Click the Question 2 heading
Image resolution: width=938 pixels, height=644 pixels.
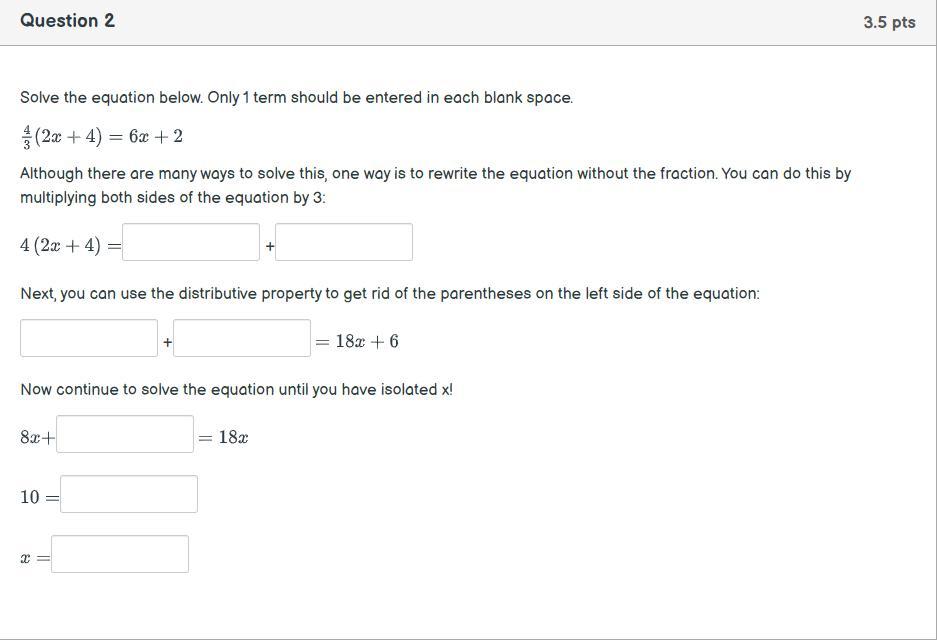[x=68, y=21]
